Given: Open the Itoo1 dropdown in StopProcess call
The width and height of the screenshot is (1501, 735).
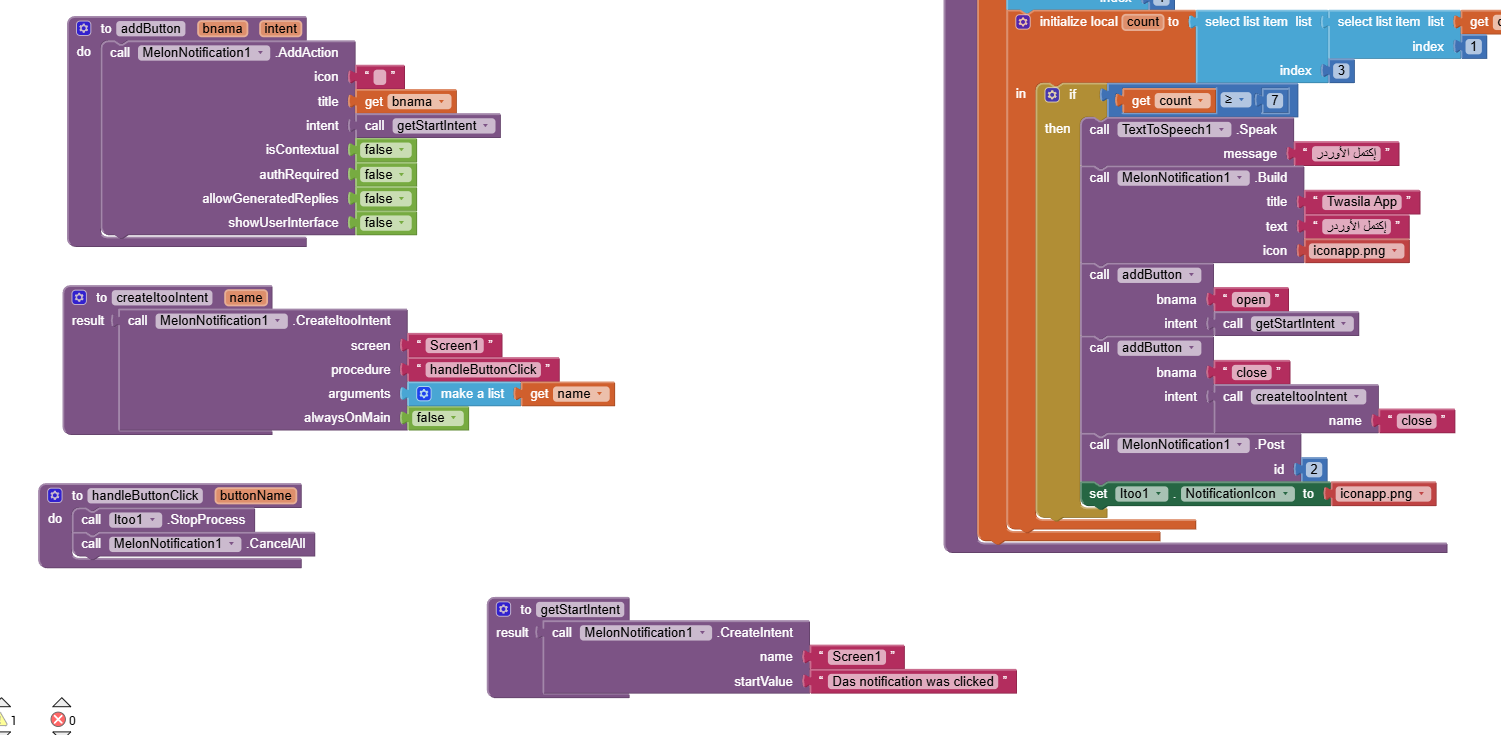Looking at the screenshot, I should point(135,520).
